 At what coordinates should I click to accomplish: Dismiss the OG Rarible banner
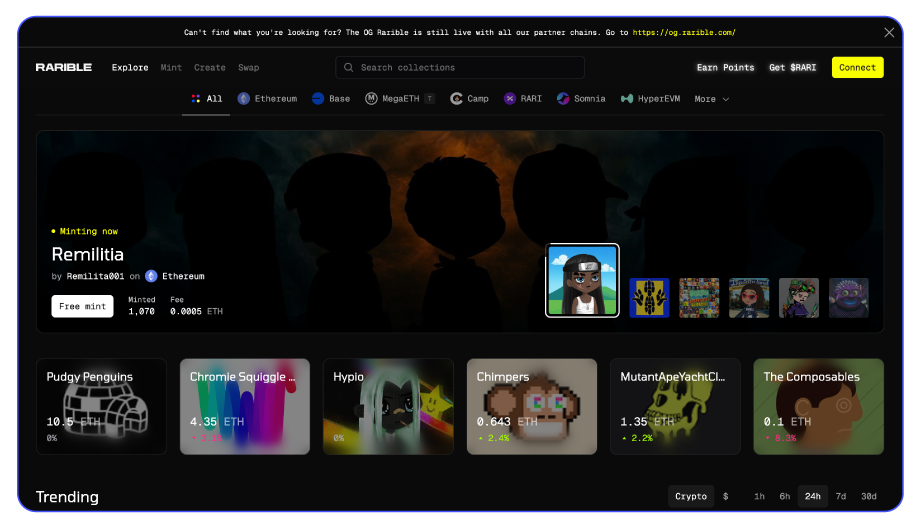point(889,32)
